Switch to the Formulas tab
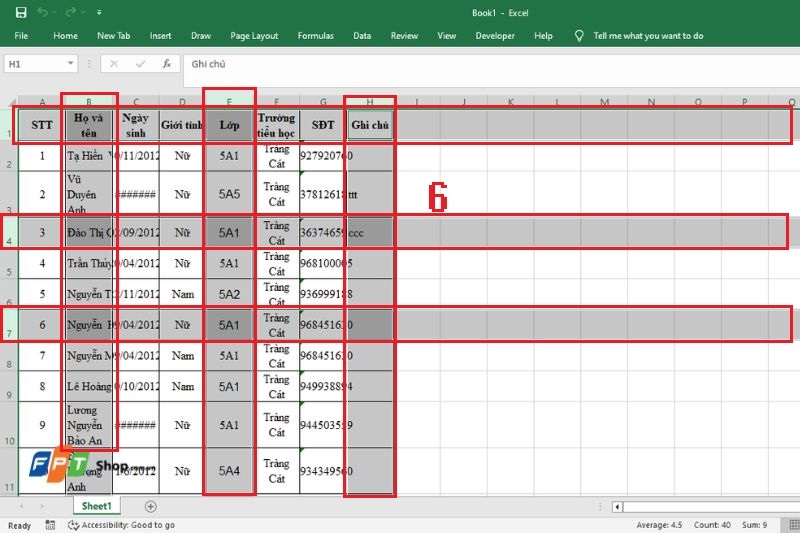This screenshot has height=533, width=800. coord(315,36)
